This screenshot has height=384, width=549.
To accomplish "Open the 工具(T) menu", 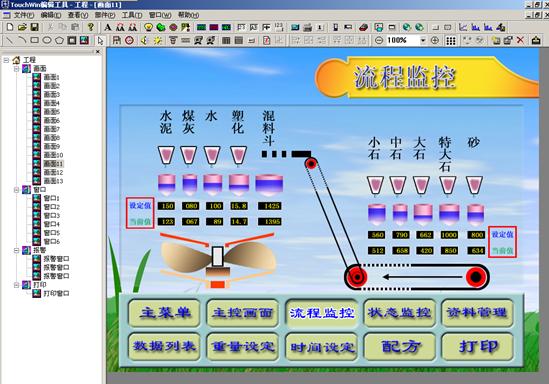I will (x=132, y=15).
